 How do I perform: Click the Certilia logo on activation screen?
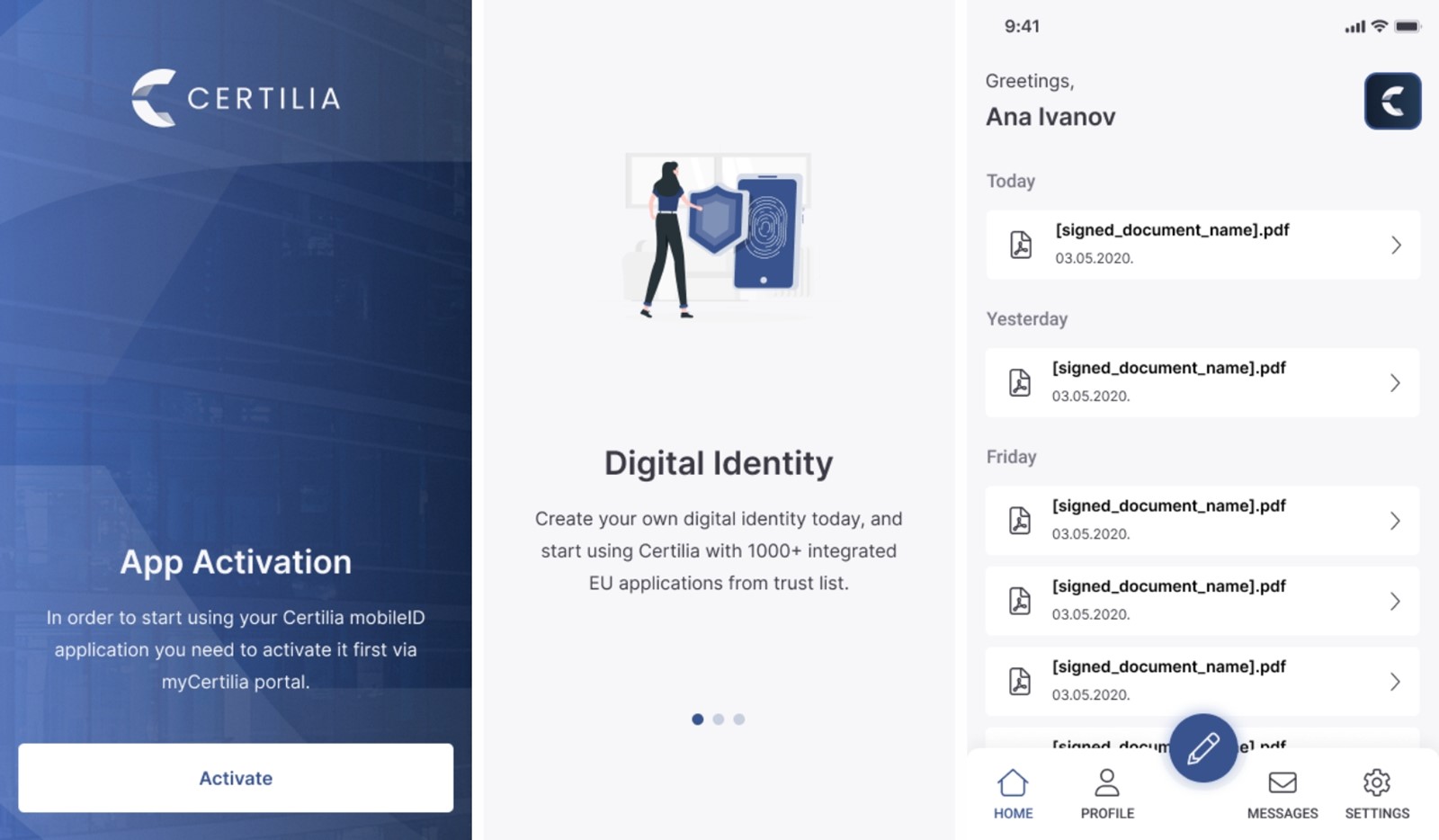pyautogui.click(x=236, y=98)
